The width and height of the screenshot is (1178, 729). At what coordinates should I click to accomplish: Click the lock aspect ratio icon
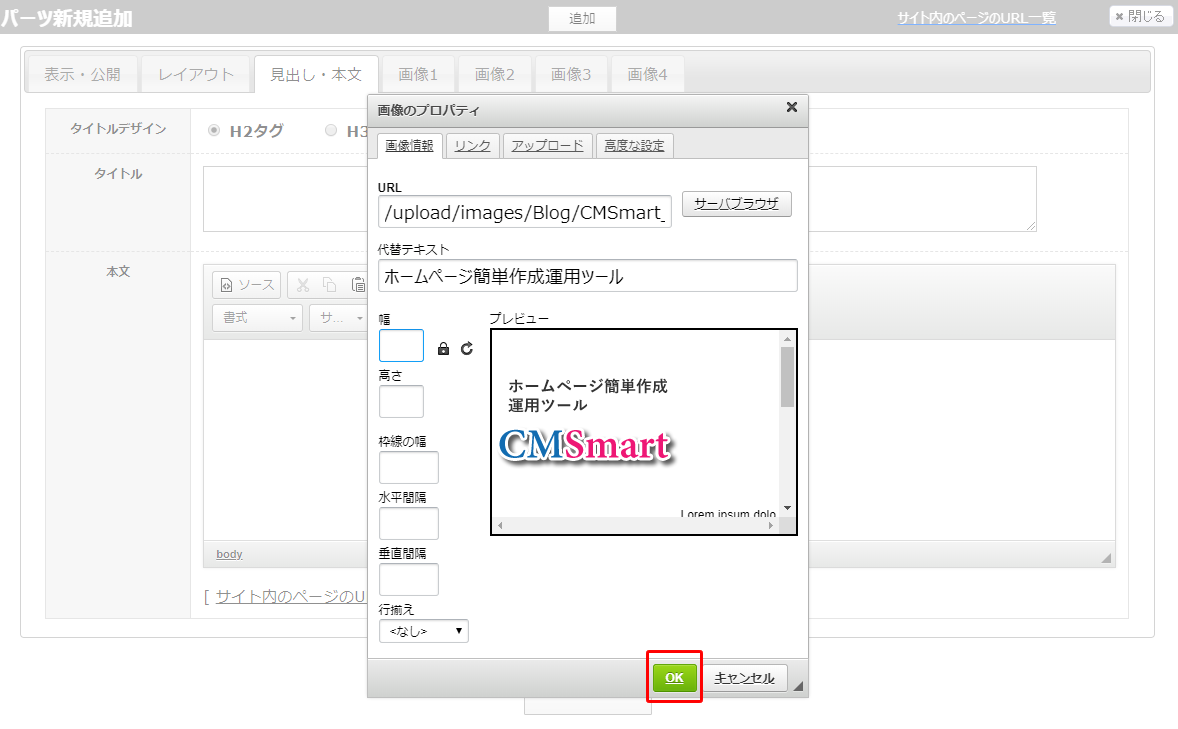point(444,349)
